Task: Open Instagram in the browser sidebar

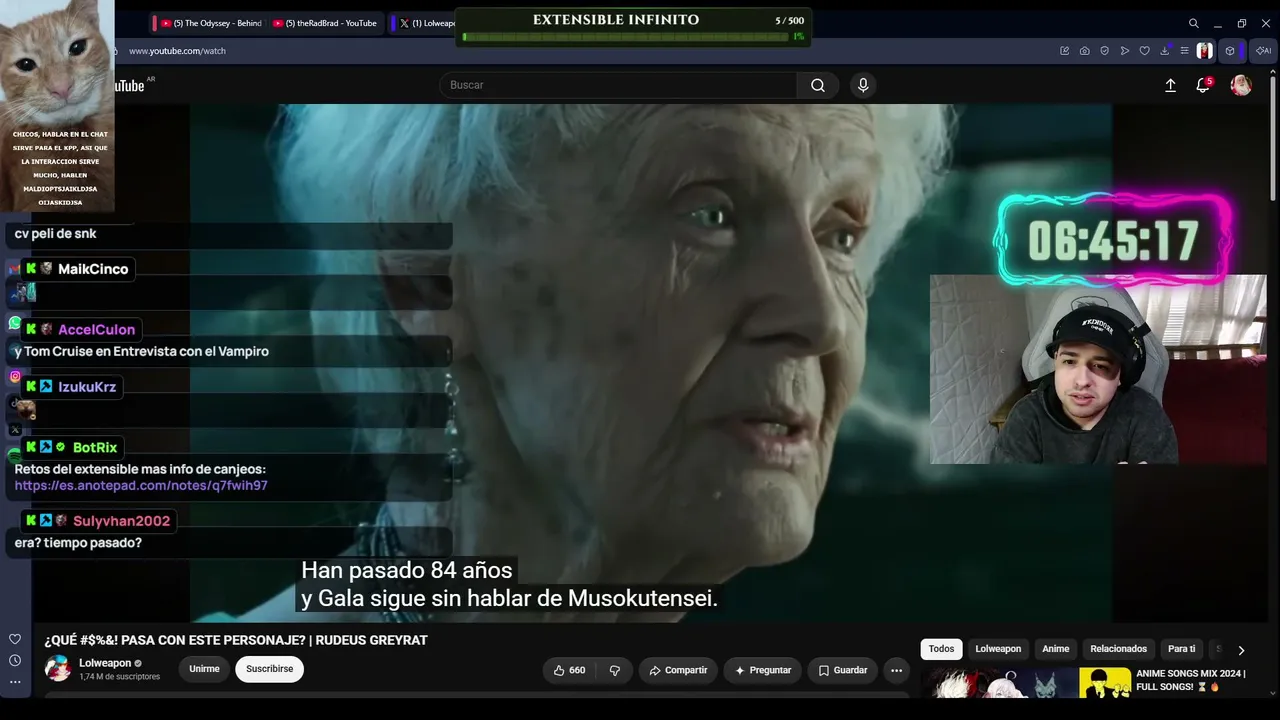Action: pos(15,377)
